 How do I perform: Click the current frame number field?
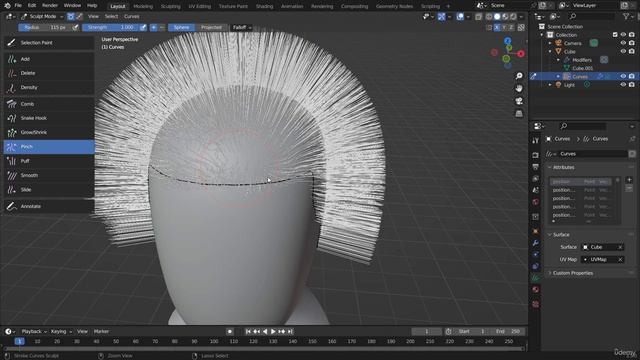pos(427,331)
